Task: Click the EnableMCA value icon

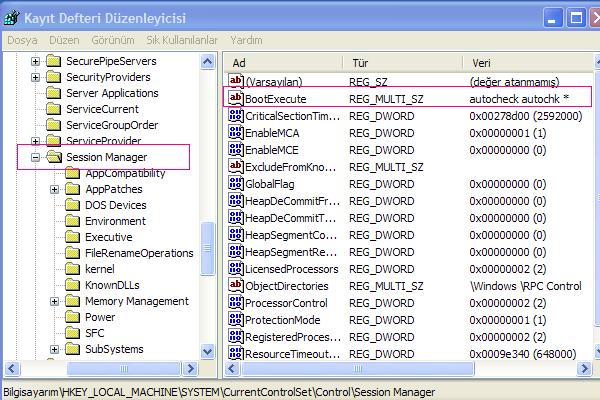Action: pyautogui.click(x=236, y=133)
